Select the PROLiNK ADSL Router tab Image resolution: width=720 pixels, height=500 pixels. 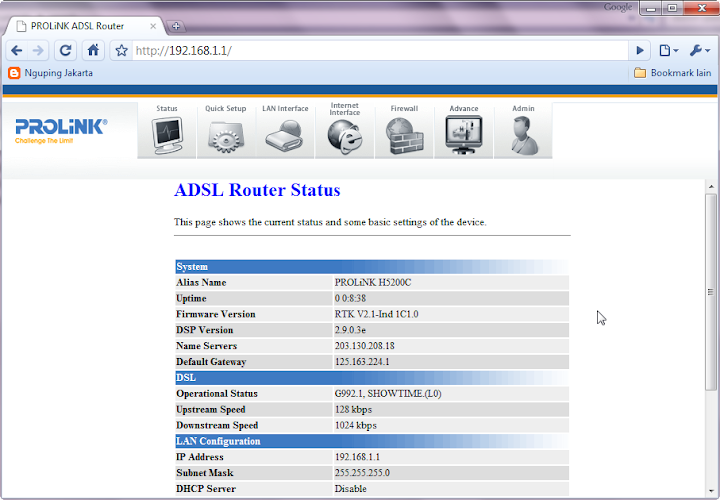point(85,26)
